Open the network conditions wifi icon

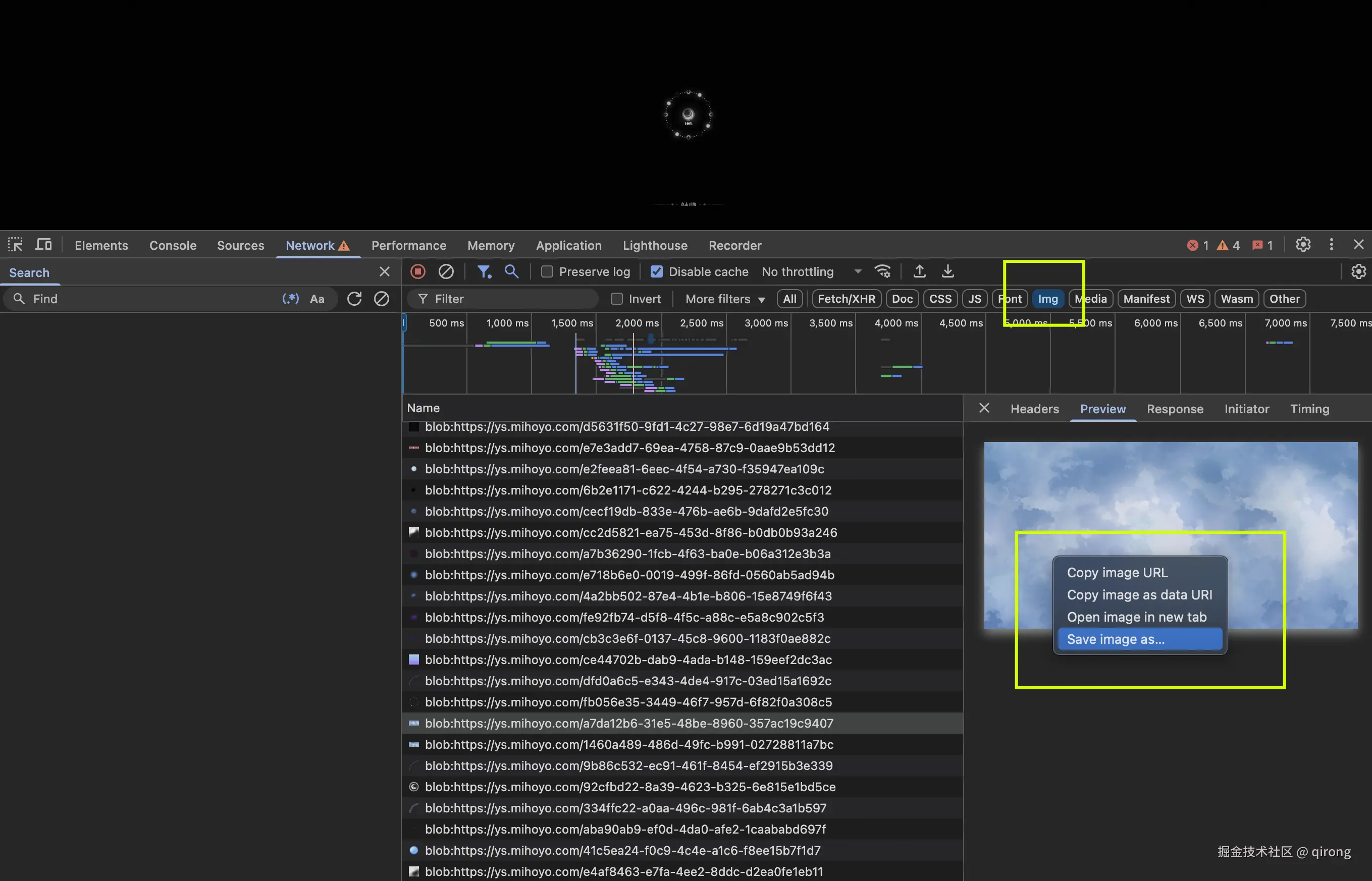[x=883, y=272]
